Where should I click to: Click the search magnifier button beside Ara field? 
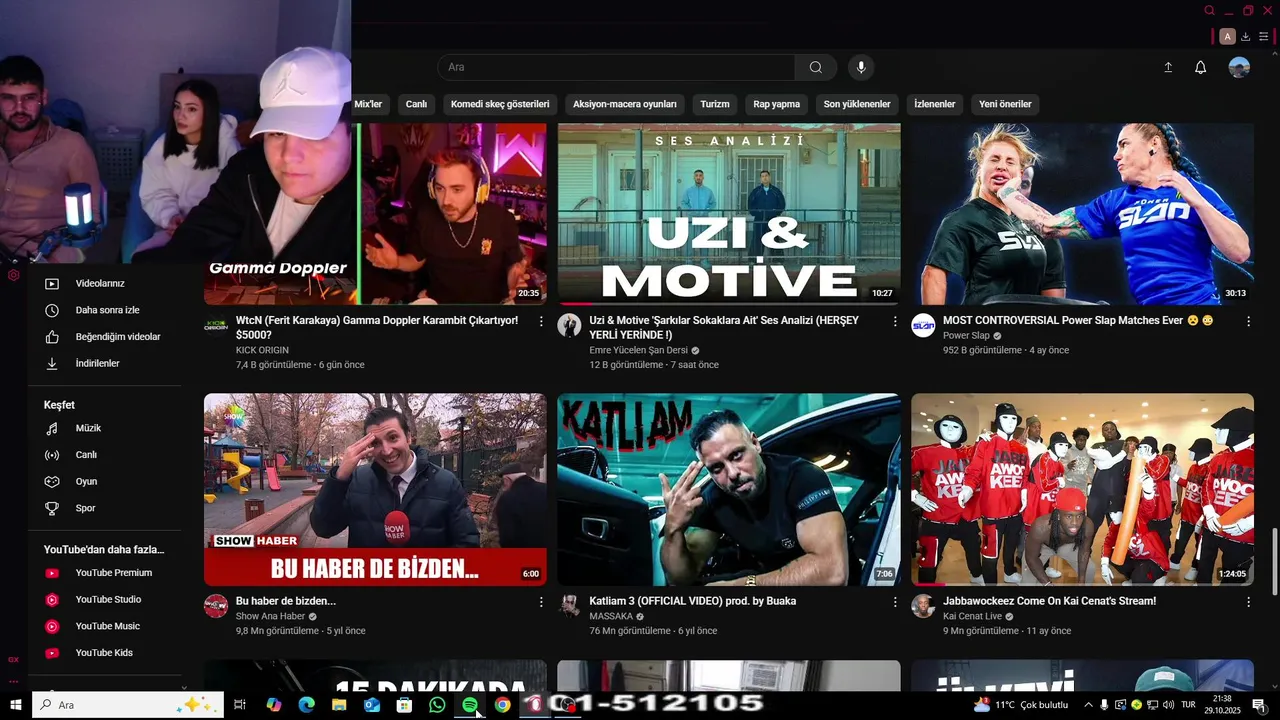[816, 67]
